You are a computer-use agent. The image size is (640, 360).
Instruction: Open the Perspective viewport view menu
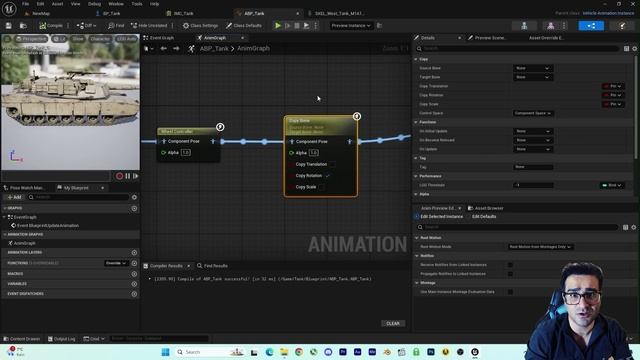tap(31, 39)
